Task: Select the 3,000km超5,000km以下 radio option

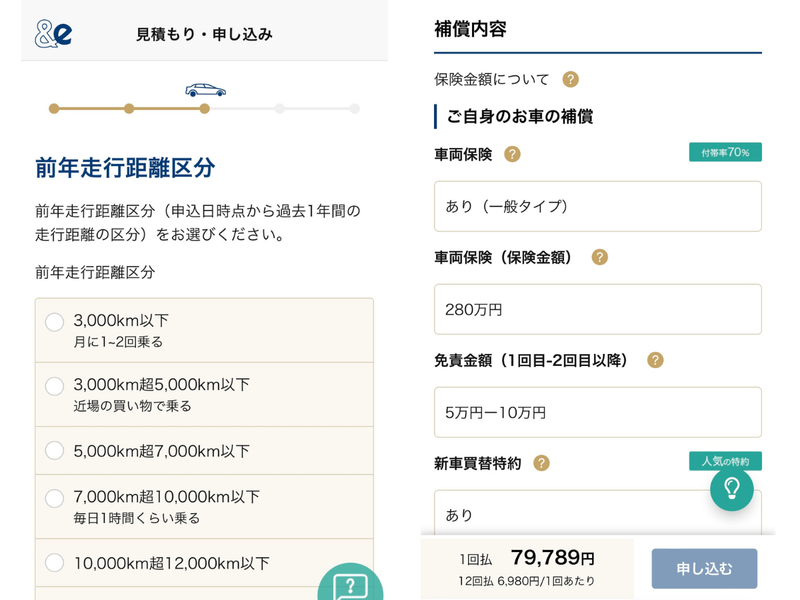Action: (55, 386)
